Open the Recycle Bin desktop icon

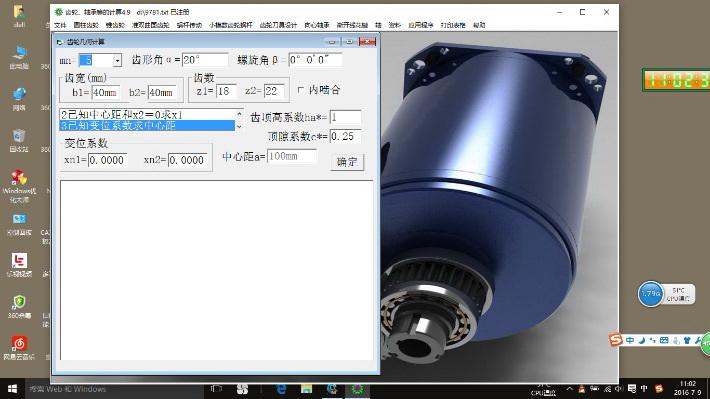click(x=19, y=141)
